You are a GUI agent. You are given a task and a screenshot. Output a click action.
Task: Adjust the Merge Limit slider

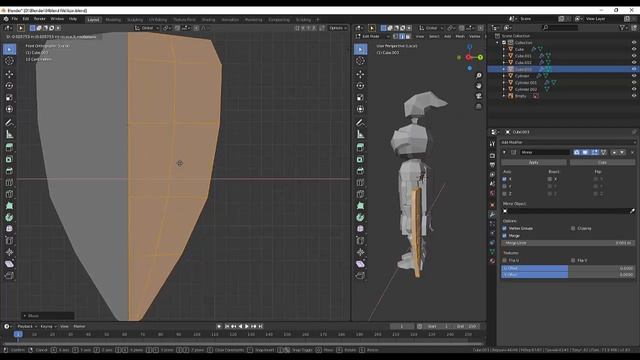click(568, 243)
